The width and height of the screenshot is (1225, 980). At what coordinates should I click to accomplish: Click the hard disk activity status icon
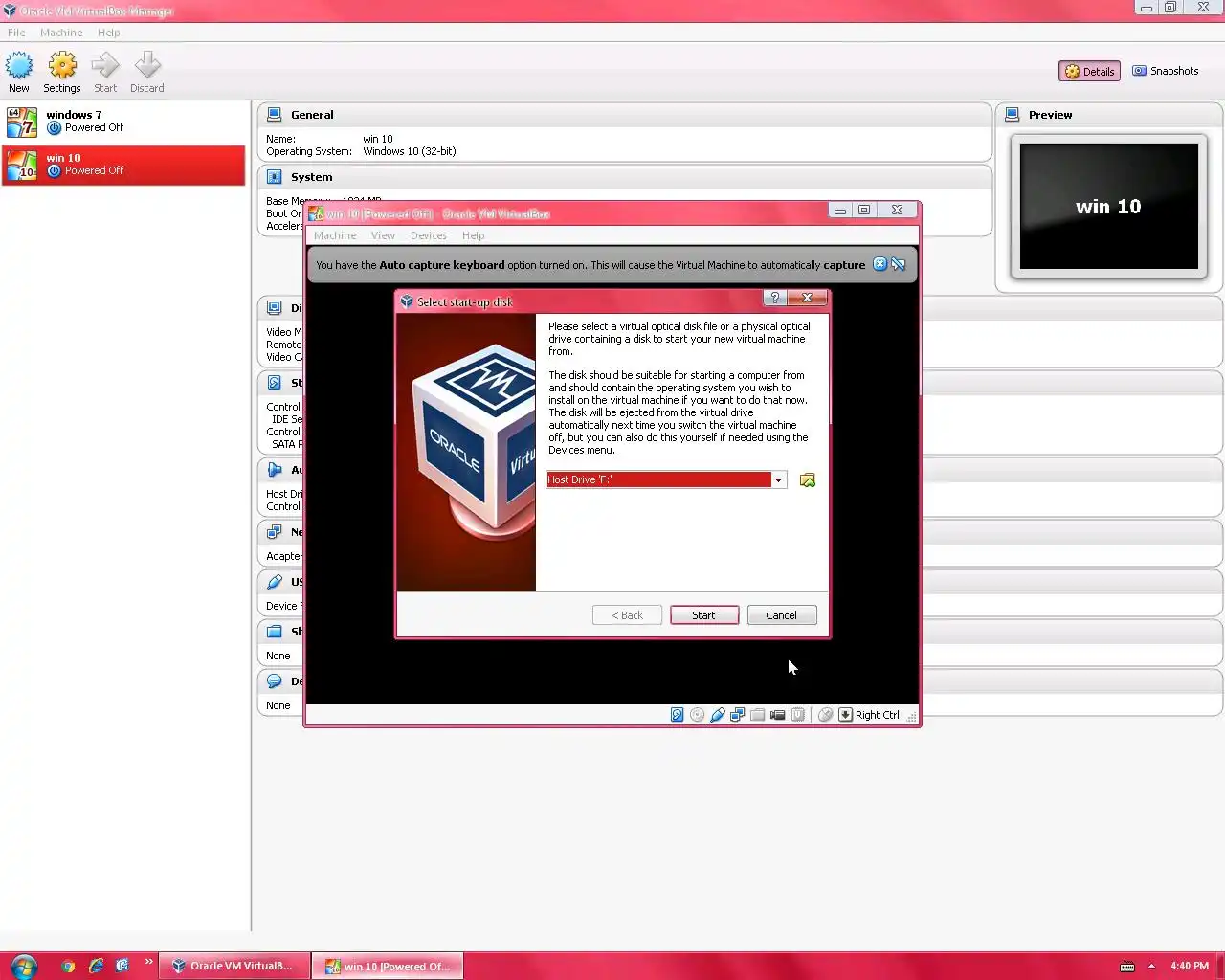[678, 715]
